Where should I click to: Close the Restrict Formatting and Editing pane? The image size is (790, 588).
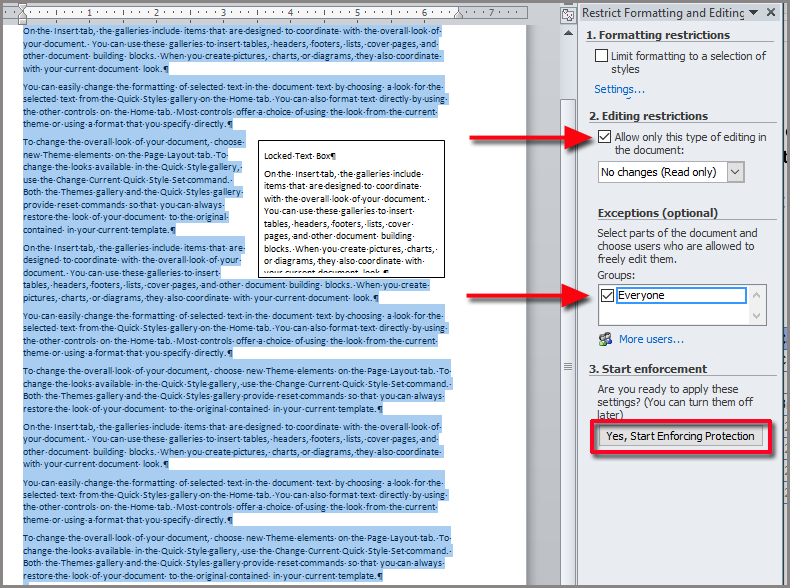pos(771,13)
